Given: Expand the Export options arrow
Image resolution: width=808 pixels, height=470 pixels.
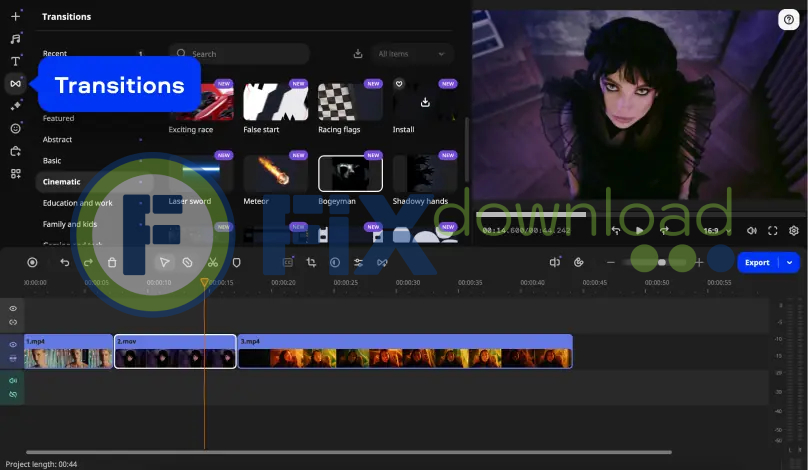Looking at the screenshot, I should 791,262.
